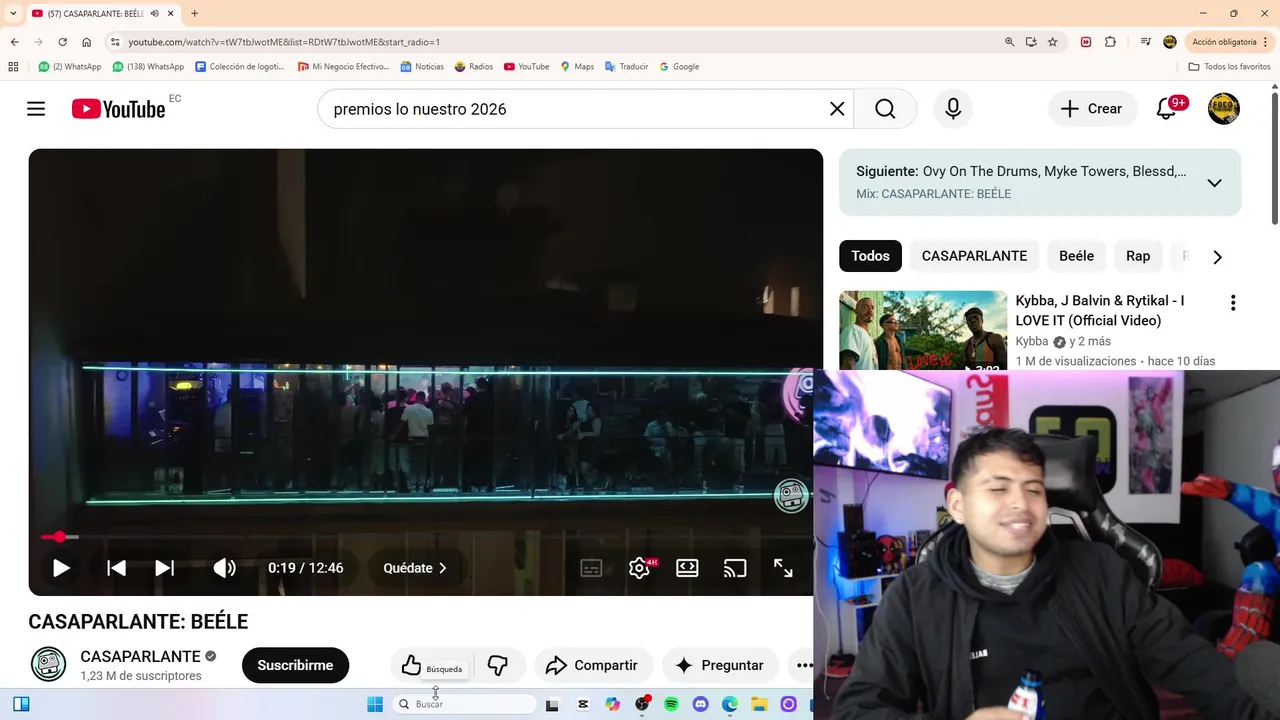The width and height of the screenshot is (1280, 720).
Task: Skip to the previous video
Action: (x=116, y=568)
